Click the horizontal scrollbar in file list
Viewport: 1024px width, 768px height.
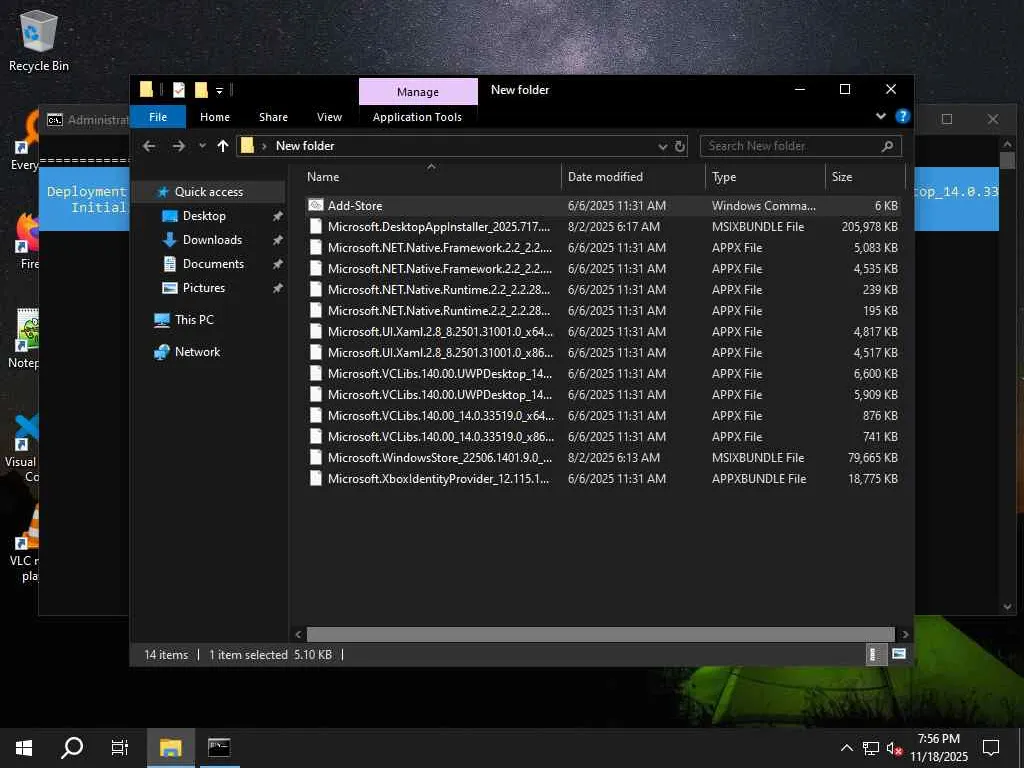click(600, 634)
